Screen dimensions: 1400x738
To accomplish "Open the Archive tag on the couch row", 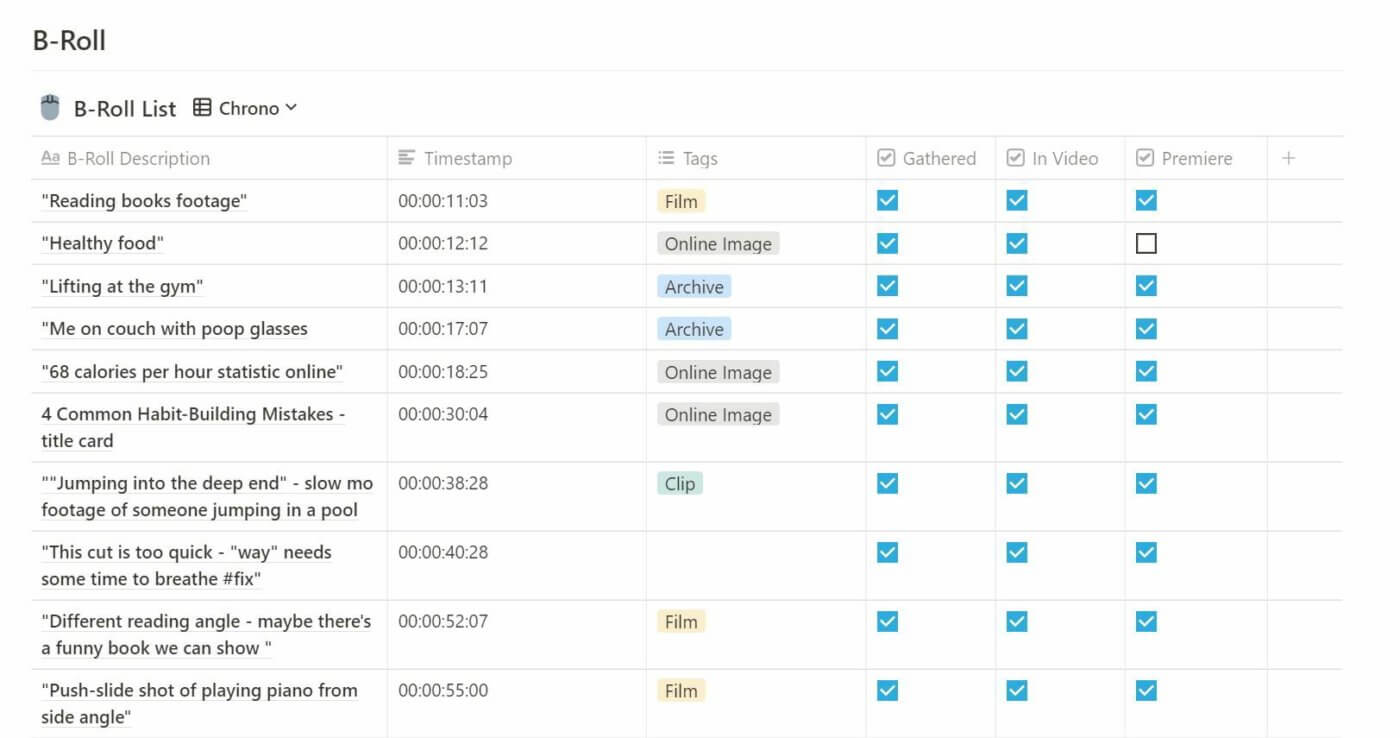I will 694,329.
